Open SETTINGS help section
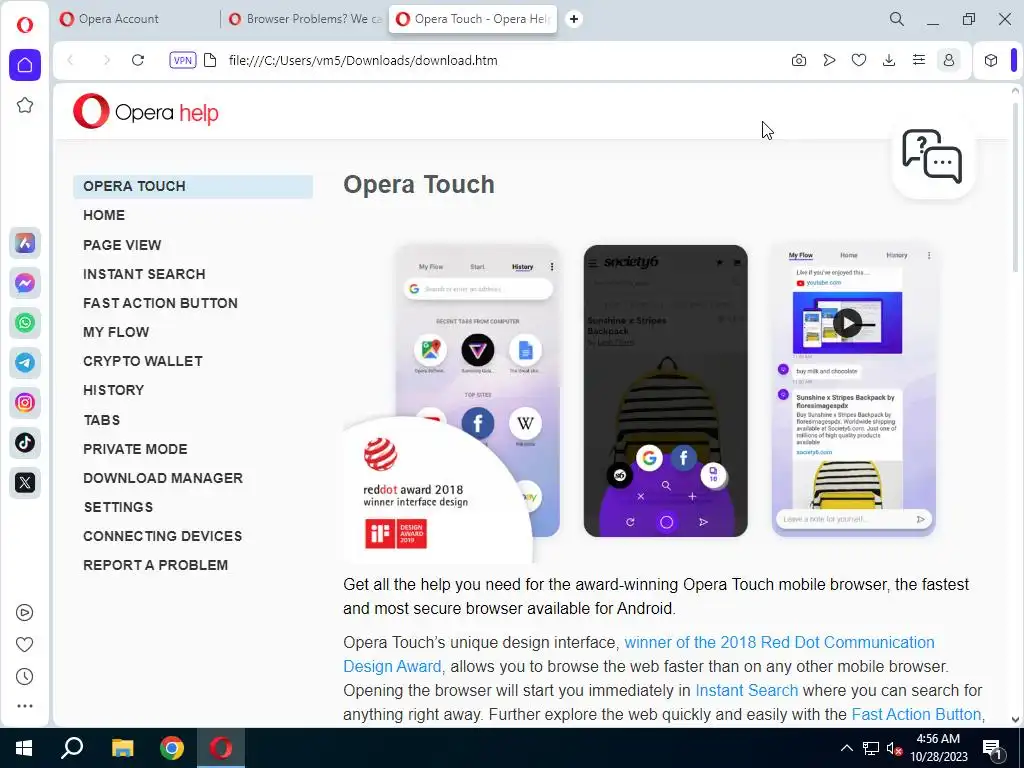 coord(118,507)
